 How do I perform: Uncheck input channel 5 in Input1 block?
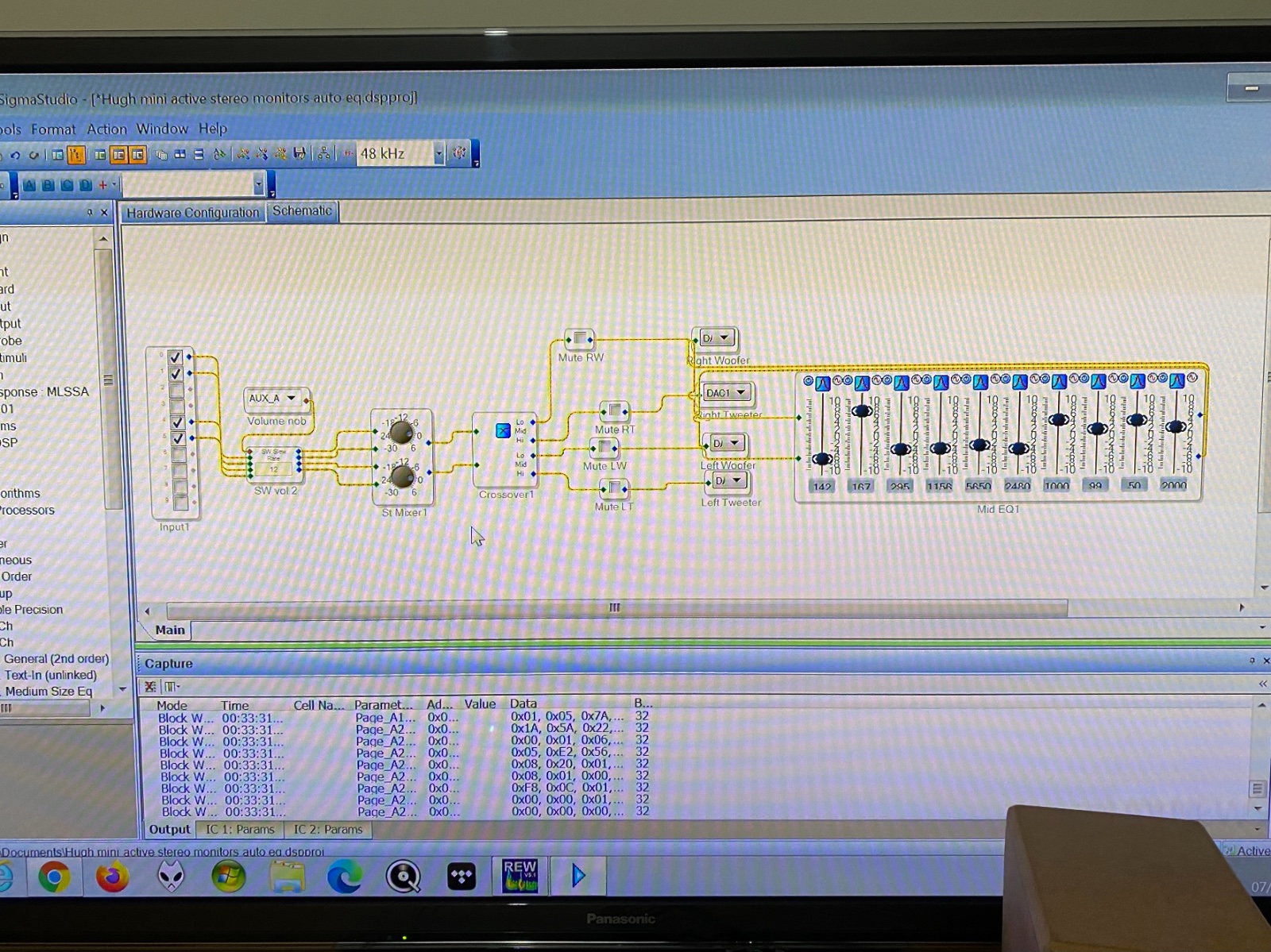click(x=178, y=438)
